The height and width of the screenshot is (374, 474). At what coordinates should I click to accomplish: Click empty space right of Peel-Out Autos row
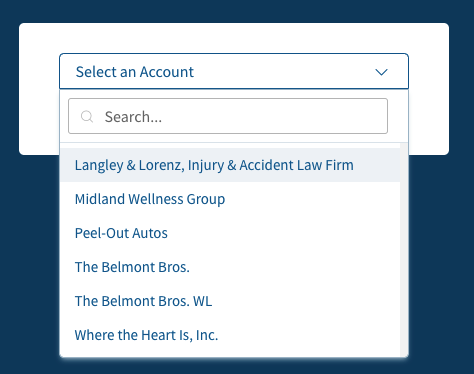click(283, 233)
